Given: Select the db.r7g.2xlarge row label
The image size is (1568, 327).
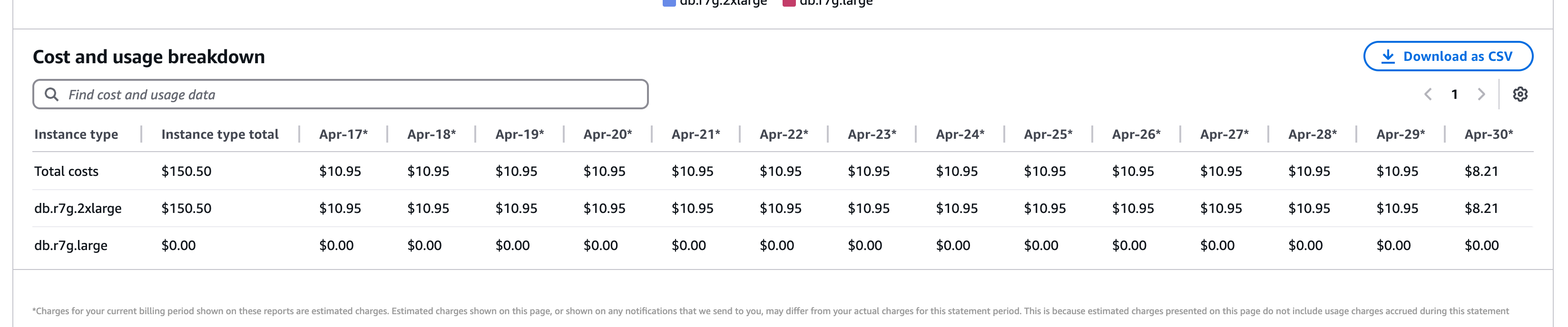Looking at the screenshot, I should point(78,209).
